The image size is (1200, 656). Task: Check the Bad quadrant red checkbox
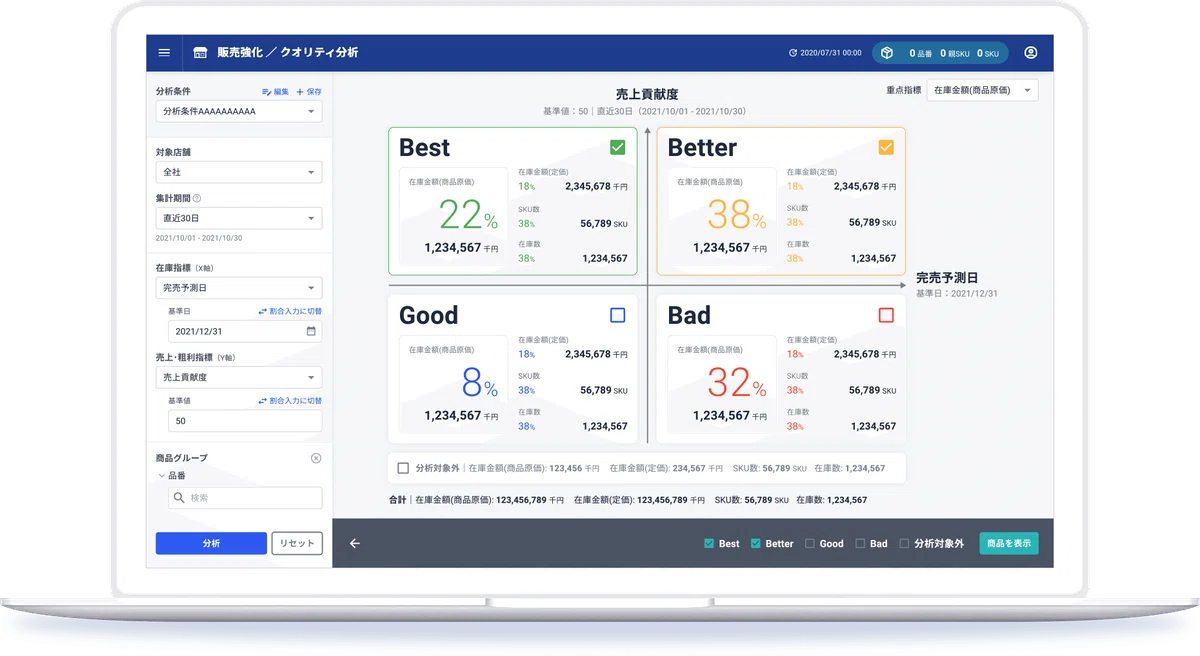click(x=886, y=315)
